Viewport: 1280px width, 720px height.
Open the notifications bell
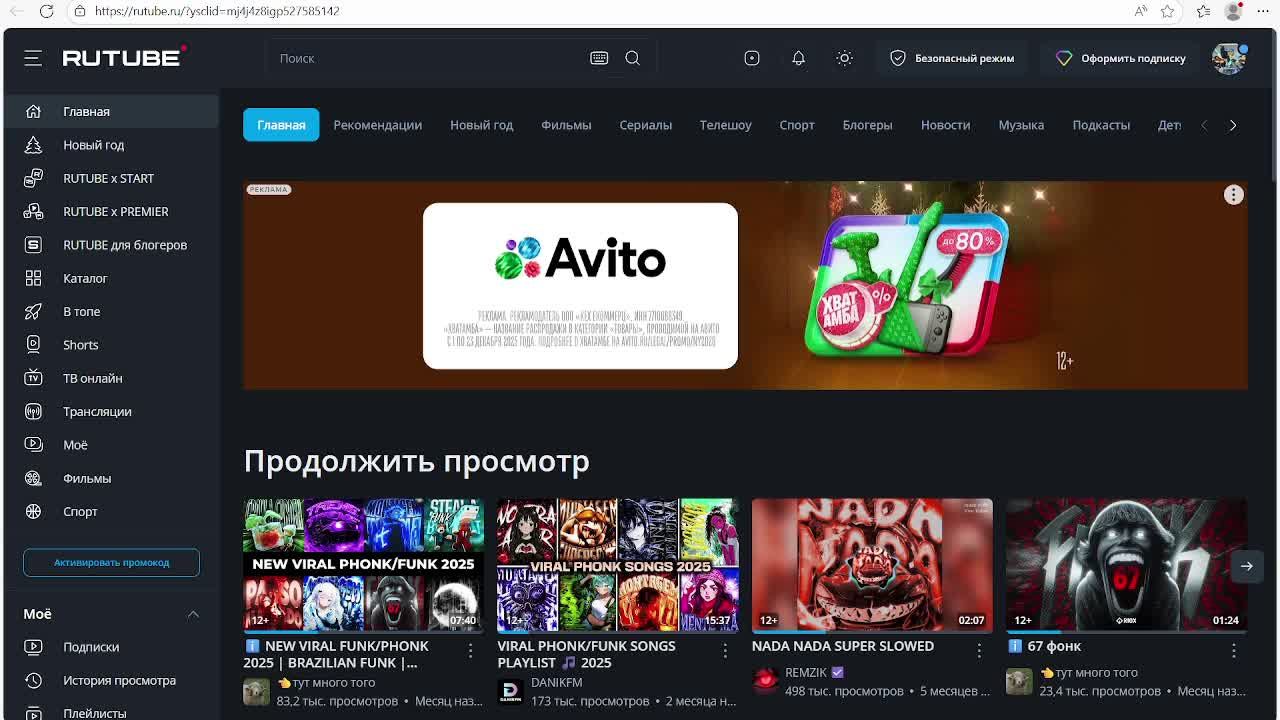point(798,58)
